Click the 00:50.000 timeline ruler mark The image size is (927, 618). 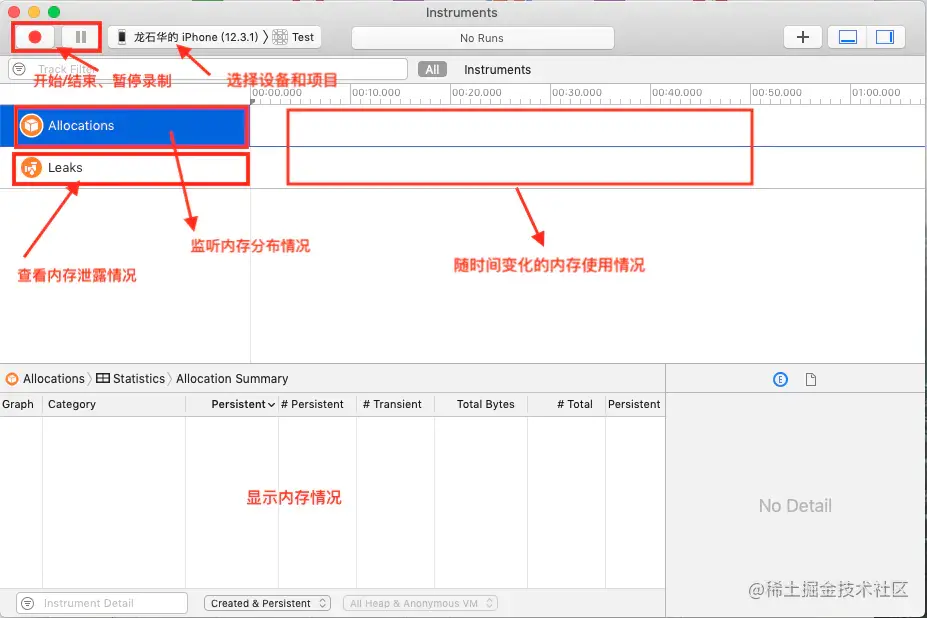pos(777,93)
